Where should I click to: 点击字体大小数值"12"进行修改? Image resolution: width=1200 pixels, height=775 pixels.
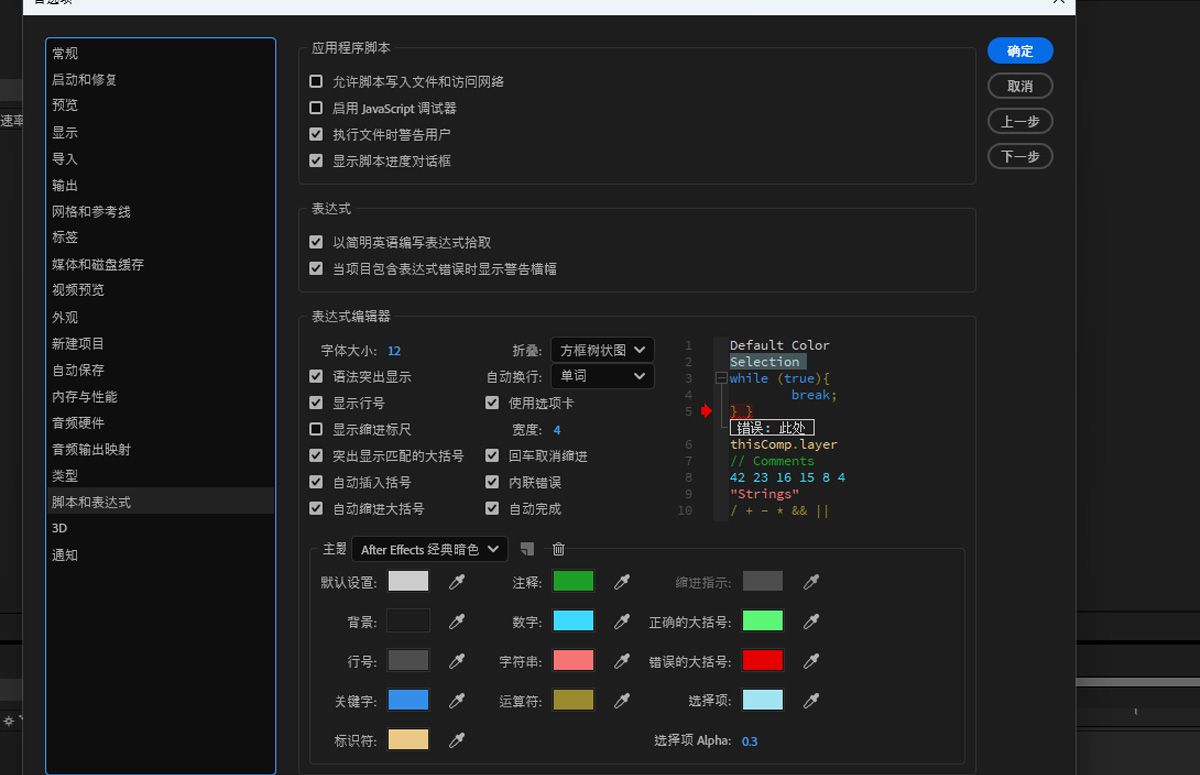click(x=394, y=350)
